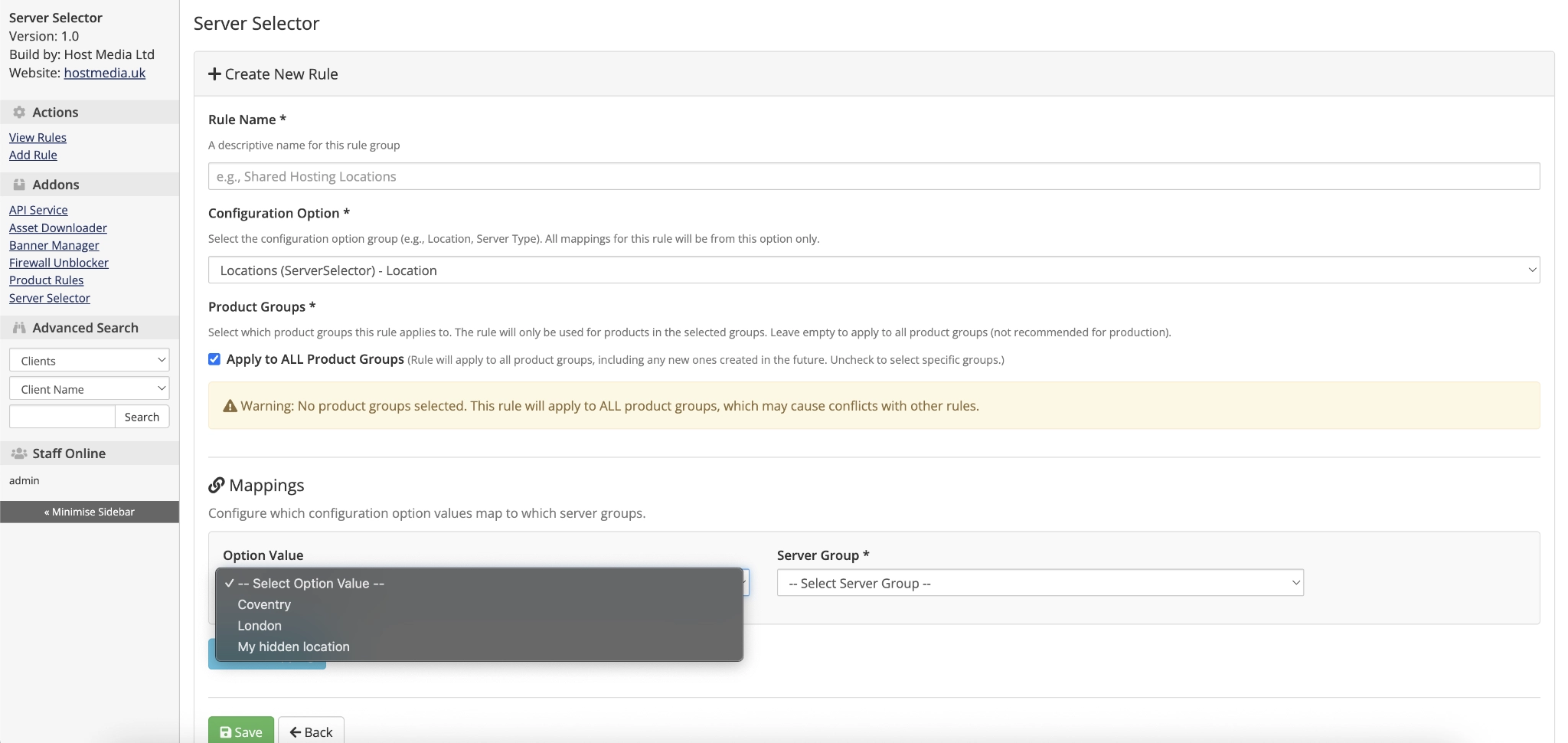The image size is (1568, 743).
Task: Click the back arrow icon on Back button
Action: (295, 732)
